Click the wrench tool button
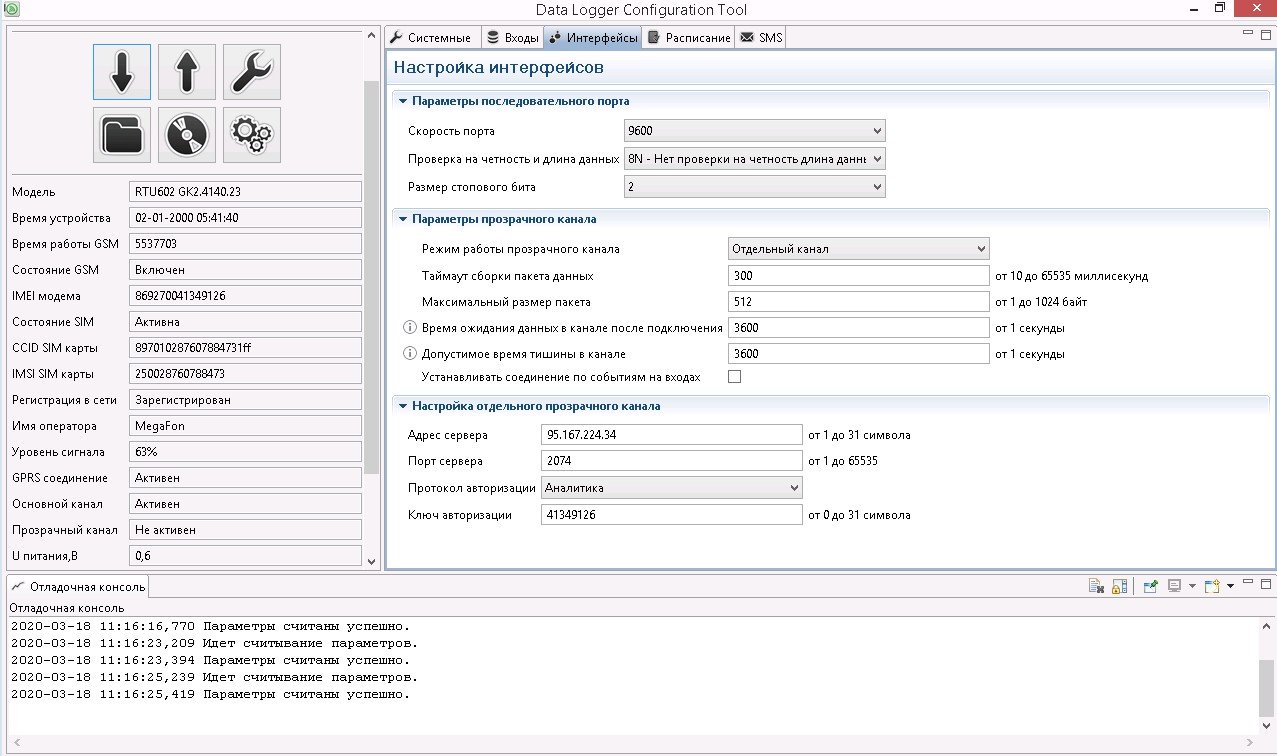Viewport: 1277px width, 756px height. tap(252, 72)
